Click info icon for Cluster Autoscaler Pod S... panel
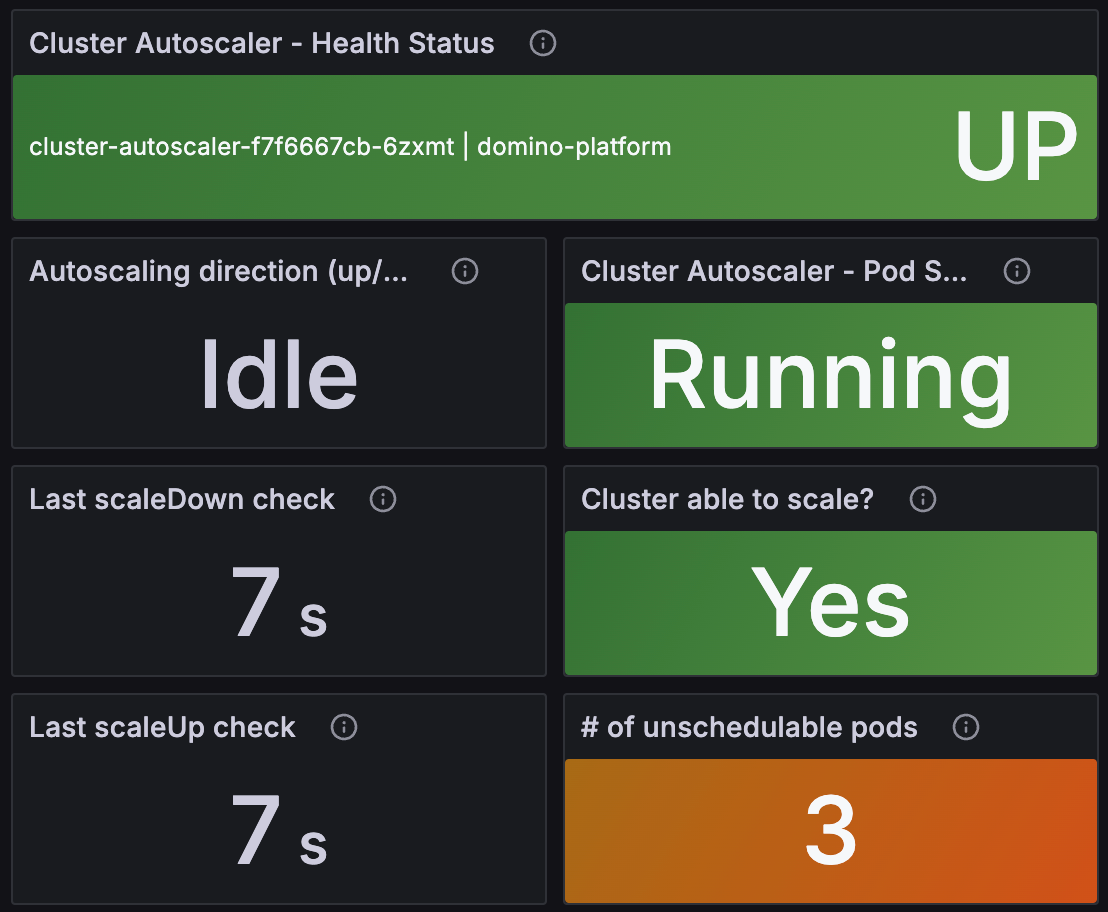 1017,271
